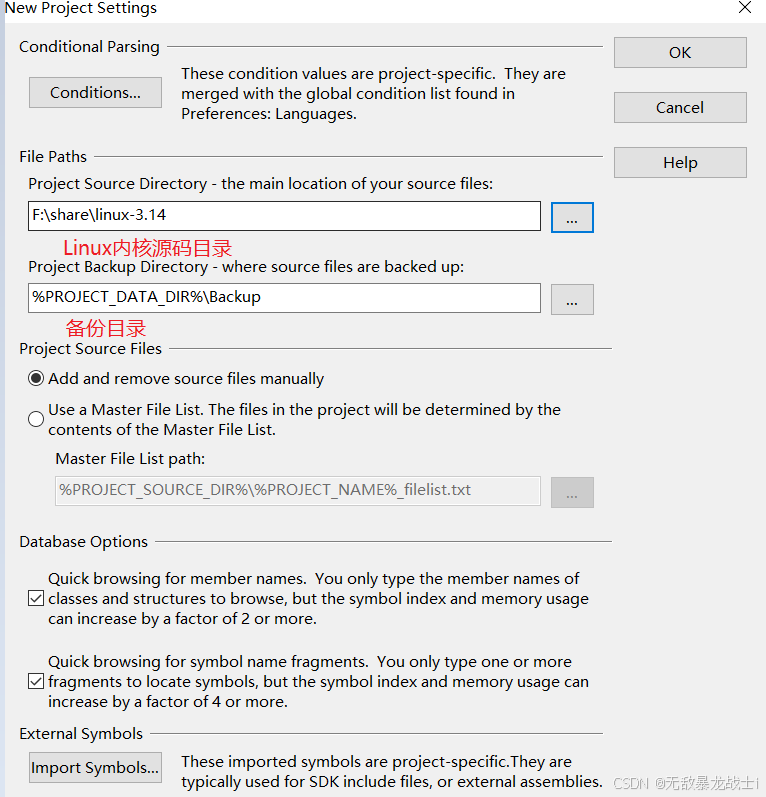
Task: Confirm settings with the OK button
Action: pyautogui.click(x=680, y=52)
